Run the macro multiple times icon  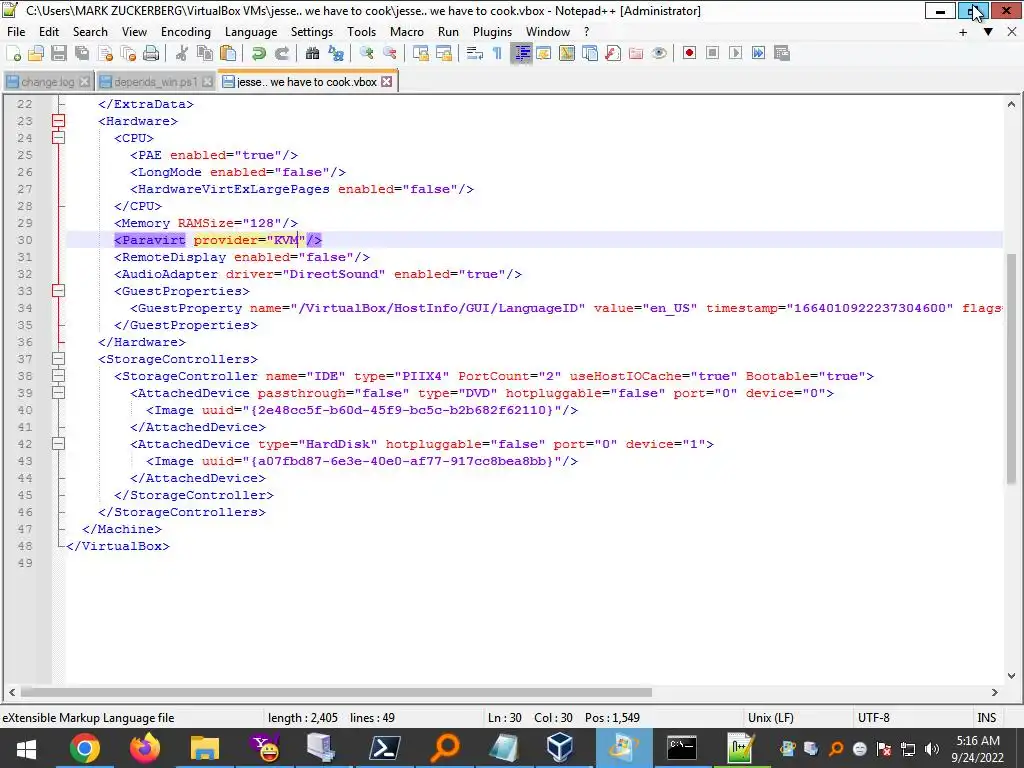758,54
